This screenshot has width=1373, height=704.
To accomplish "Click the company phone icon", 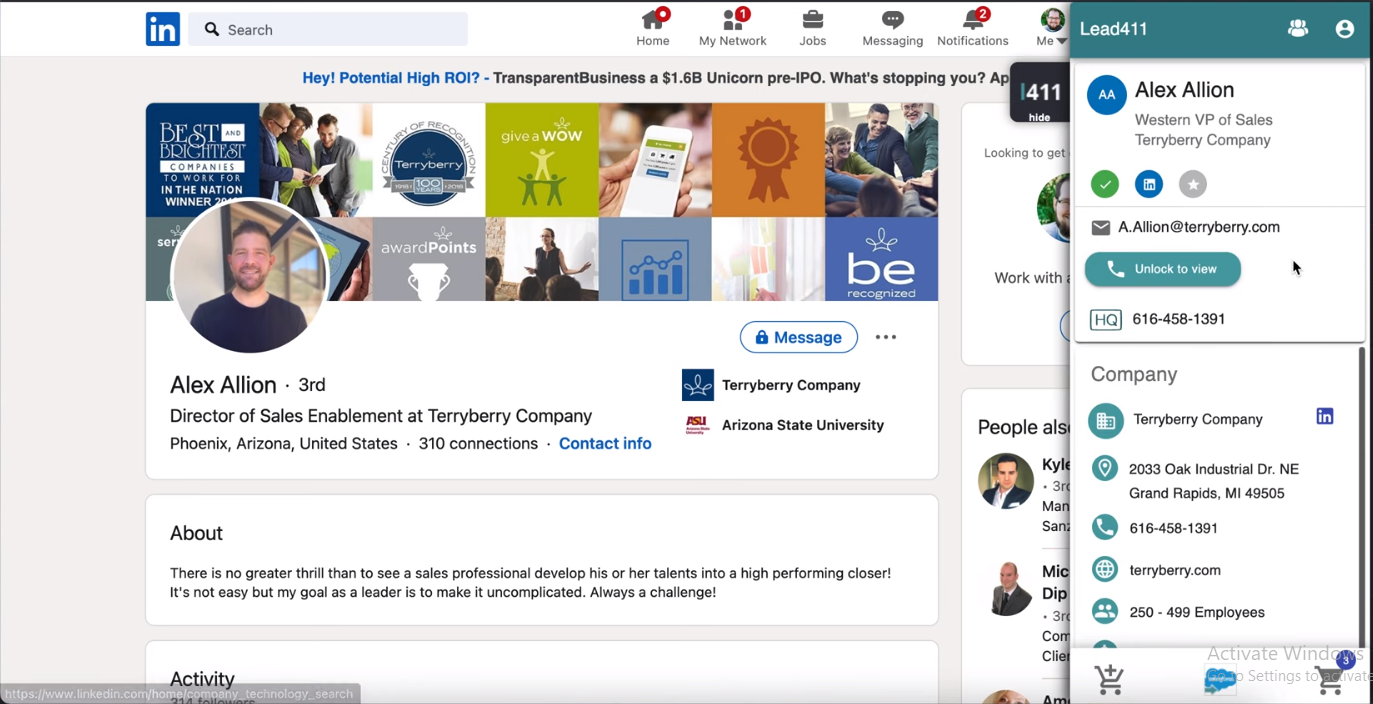I will tap(1105, 527).
